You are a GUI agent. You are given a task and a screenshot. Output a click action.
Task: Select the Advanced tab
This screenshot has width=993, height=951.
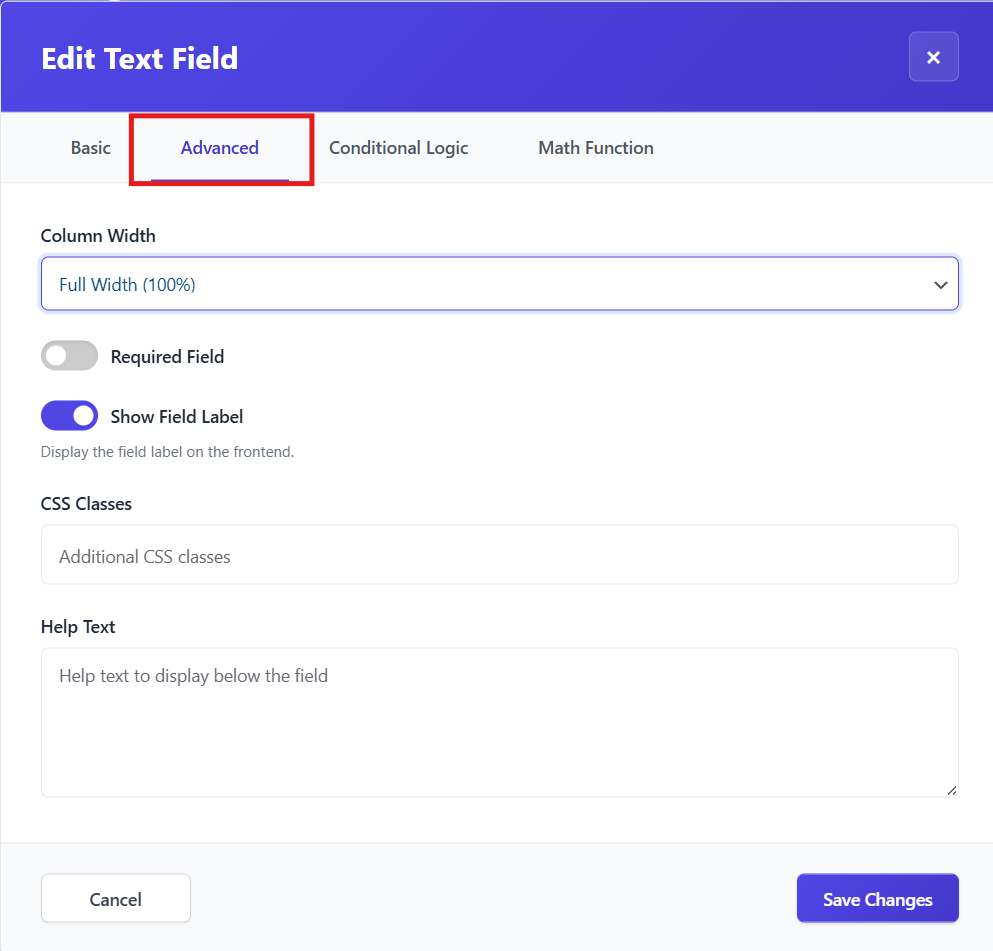click(220, 148)
